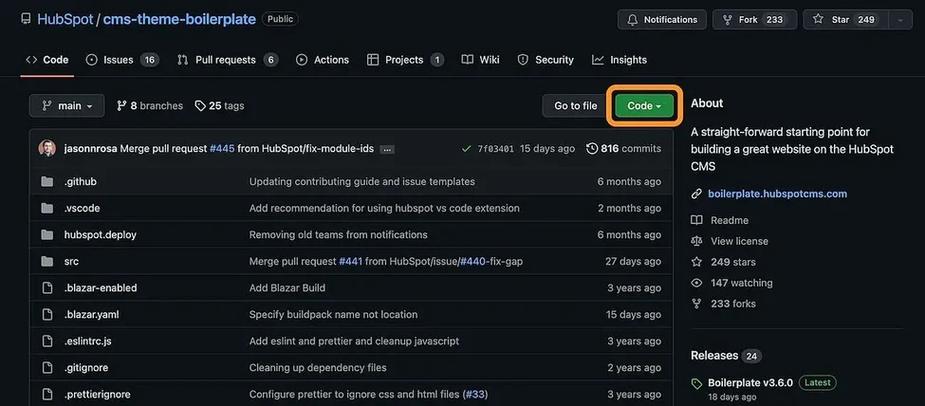Click the link icon beside boilerplate.hubspotcms.com
925x406 pixels.
697,194
